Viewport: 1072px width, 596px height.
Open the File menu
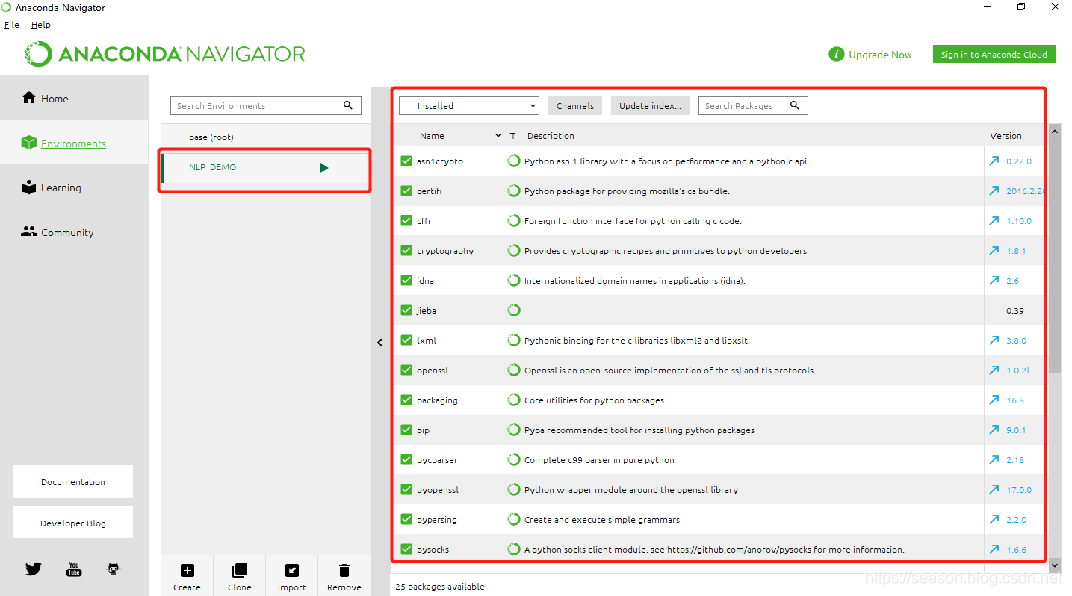coord(12,25)
